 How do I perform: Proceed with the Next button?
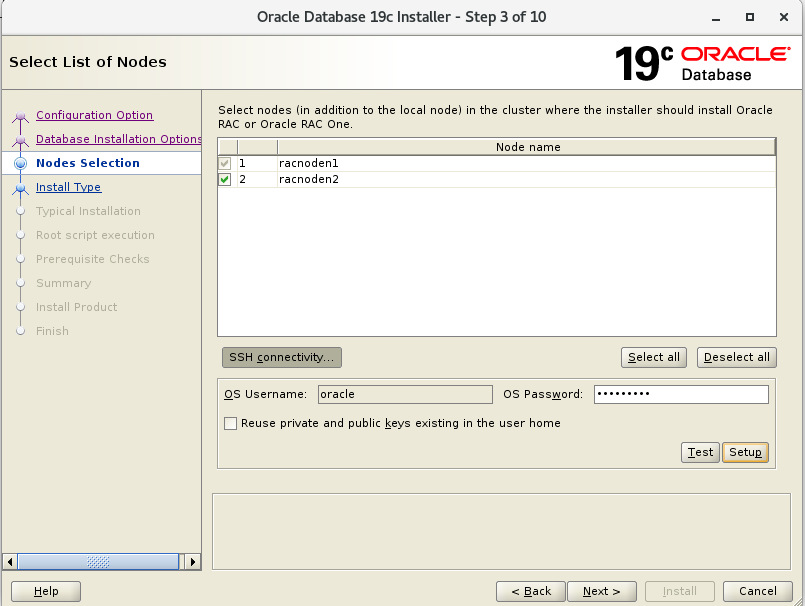click(x=602, y=592)
